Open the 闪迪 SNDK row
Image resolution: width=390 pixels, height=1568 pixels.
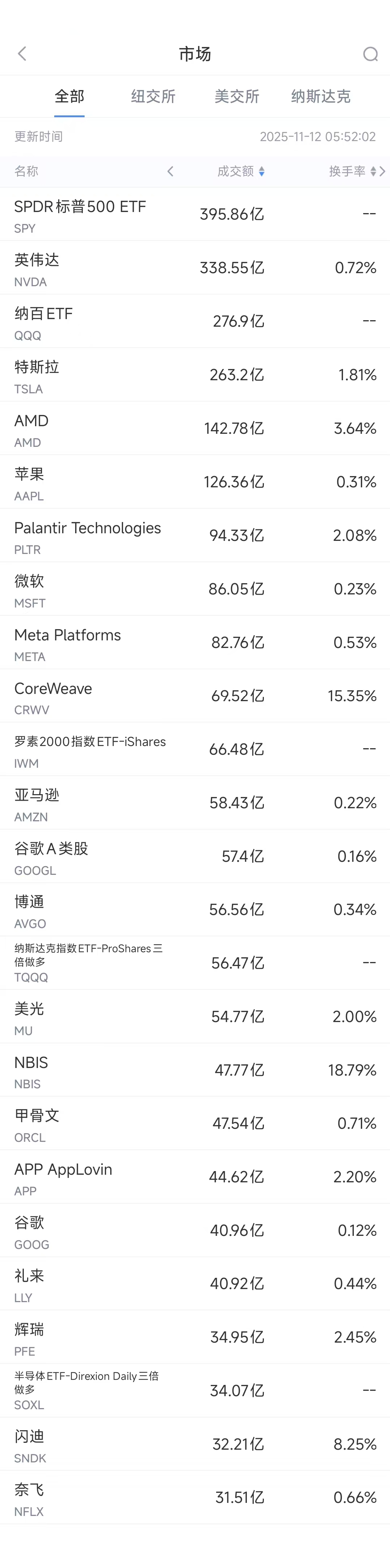(x=195, y=1444)
